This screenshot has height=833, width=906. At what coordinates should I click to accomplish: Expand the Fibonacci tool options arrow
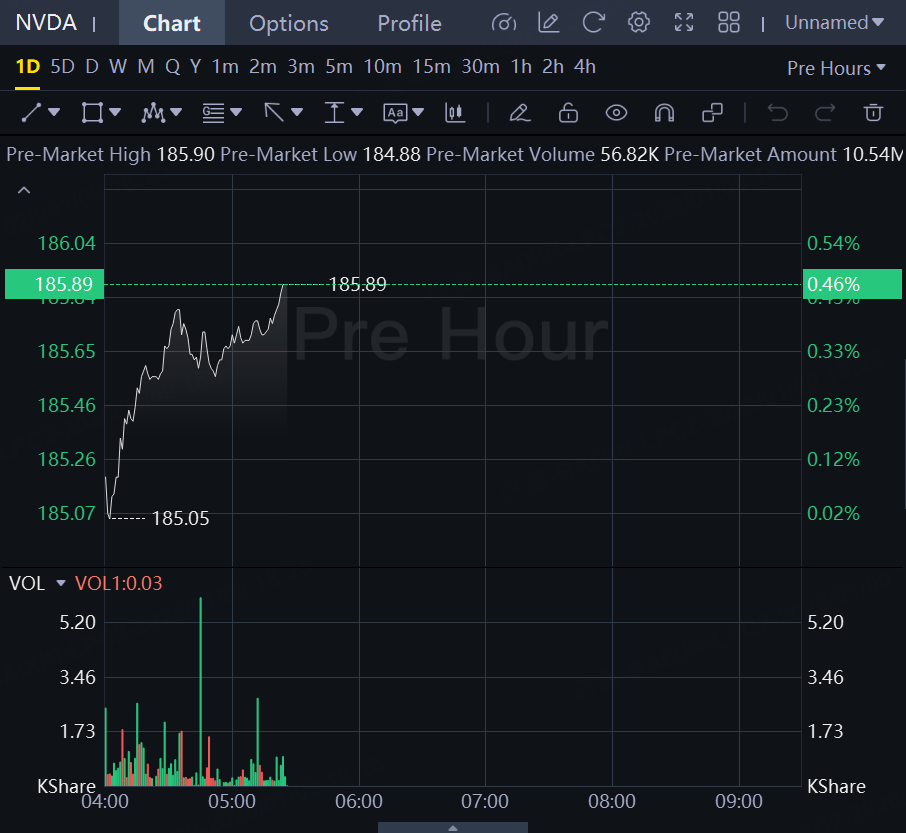[x=236, y=112]
